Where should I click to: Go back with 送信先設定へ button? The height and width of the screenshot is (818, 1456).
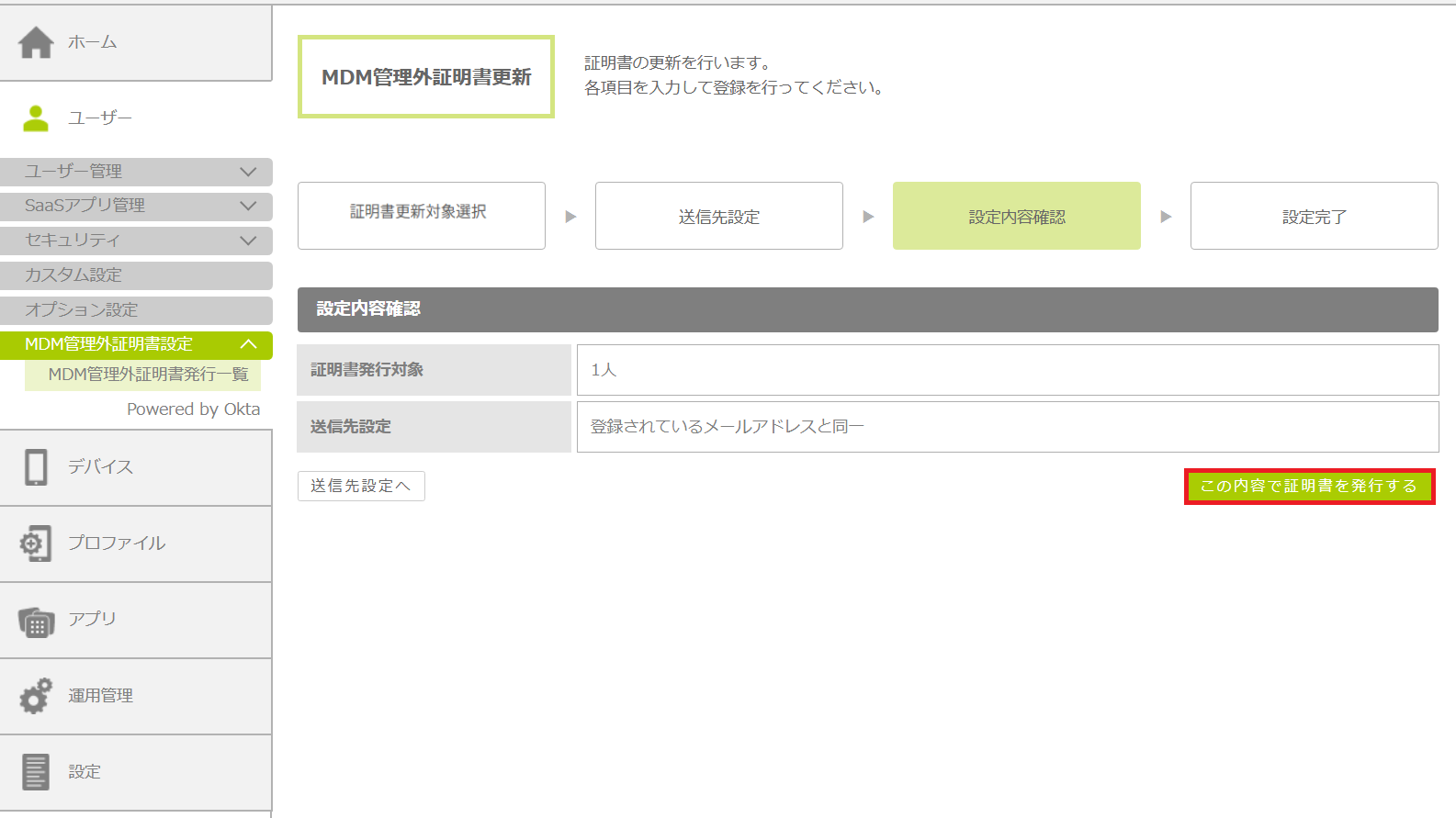tap(361, 486)
